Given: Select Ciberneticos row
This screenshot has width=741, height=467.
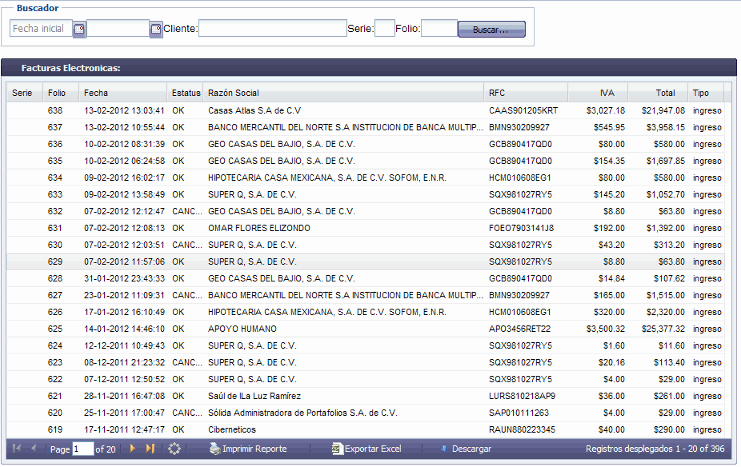Looking at the screenshot, I should 365,430.
